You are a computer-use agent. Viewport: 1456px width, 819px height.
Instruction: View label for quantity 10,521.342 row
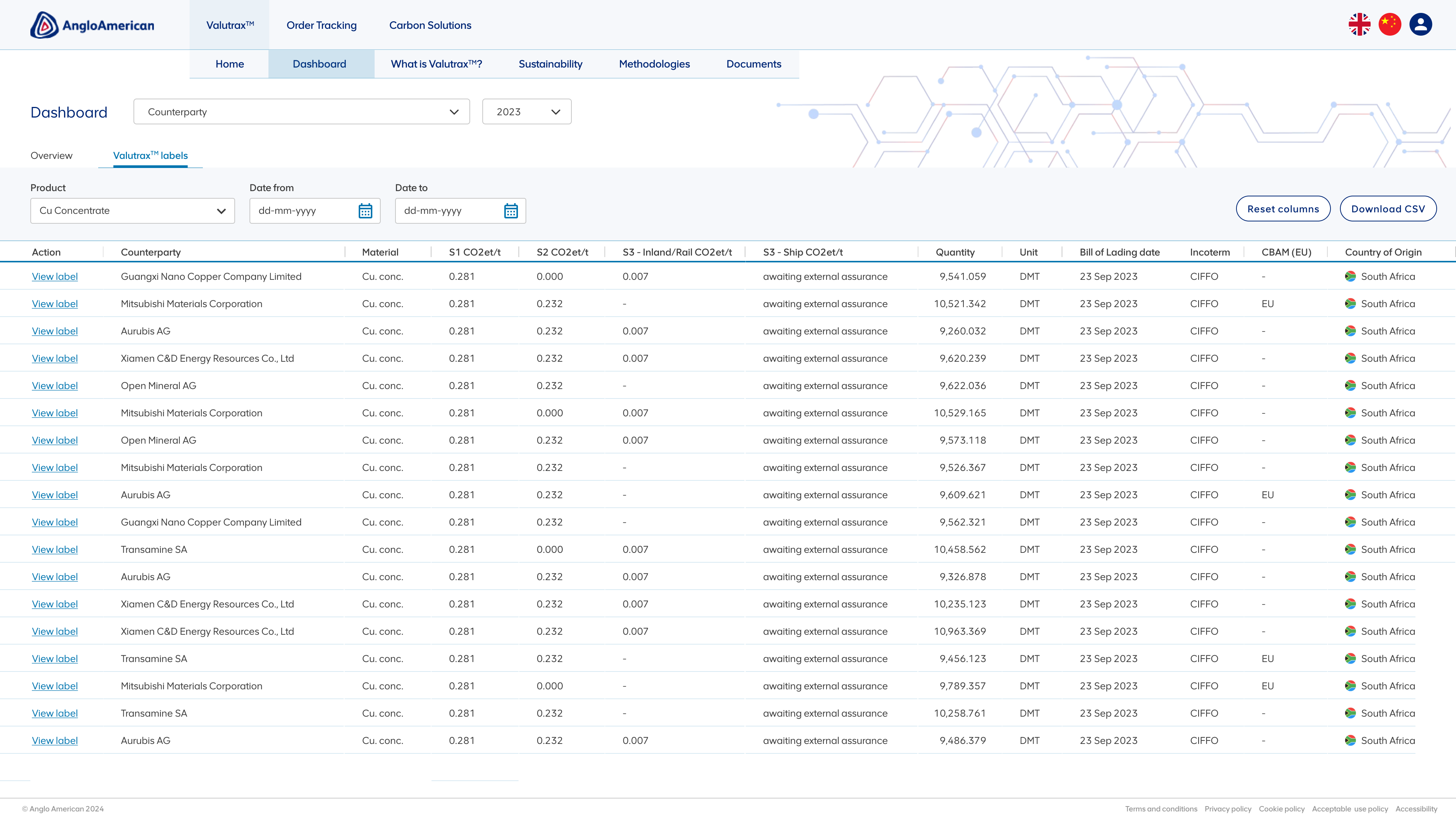tap(55, 303)
